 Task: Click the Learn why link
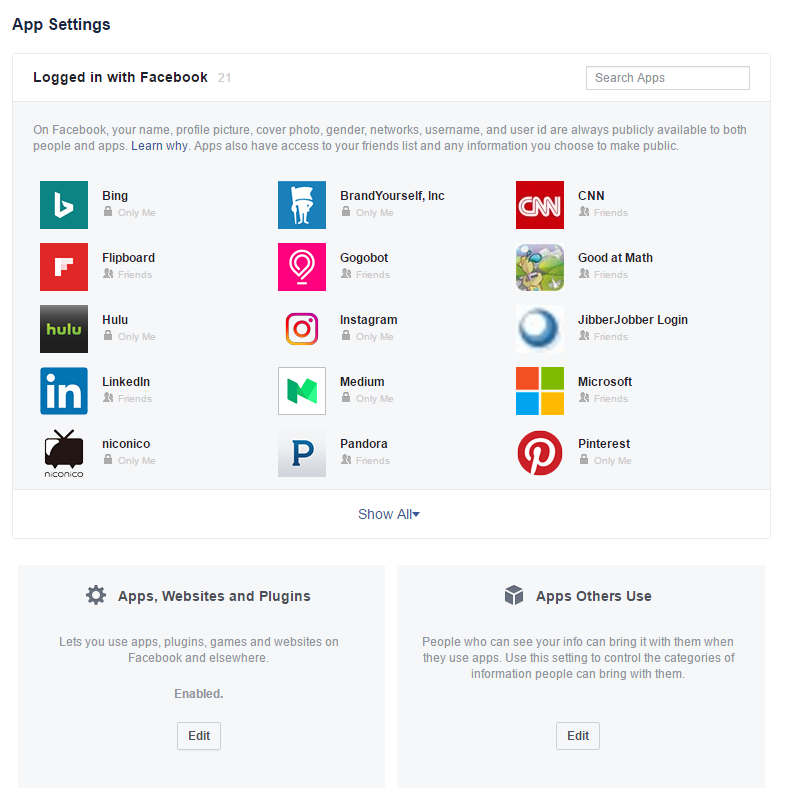coord(159,146)
